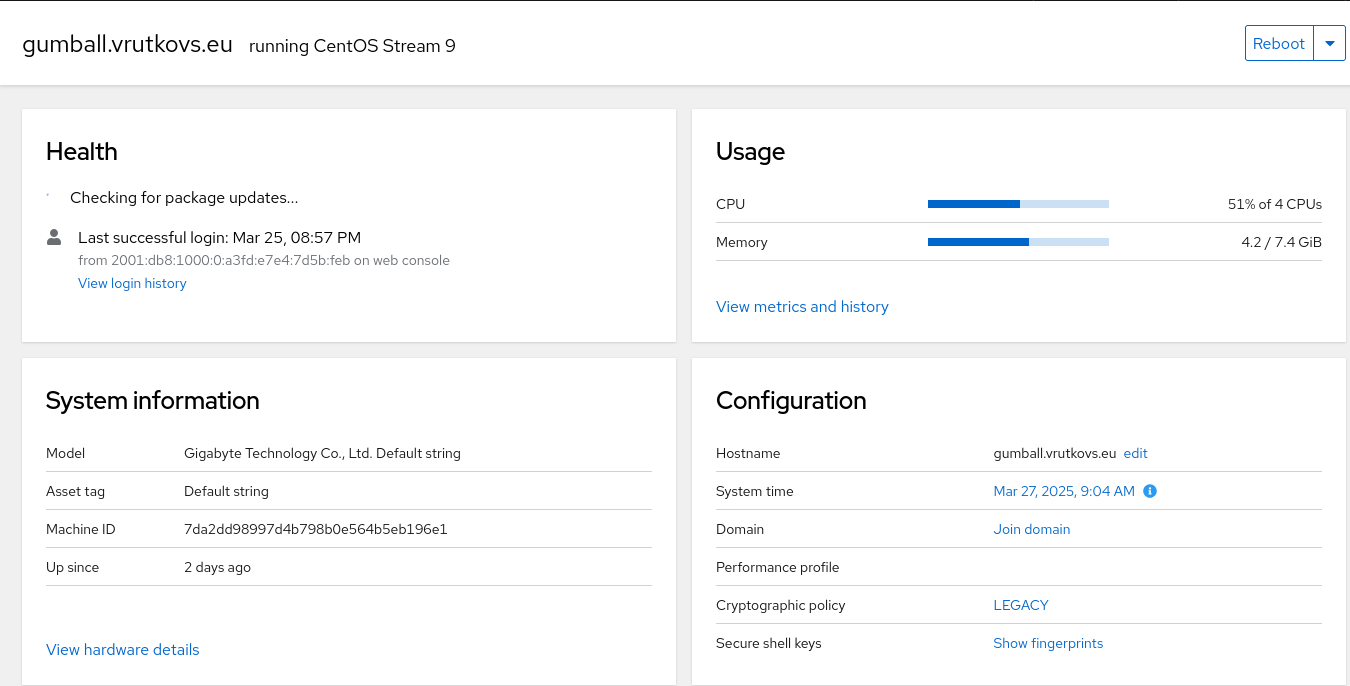Click the Performance profile label
1350x686 pixels.
pos(777,567)
